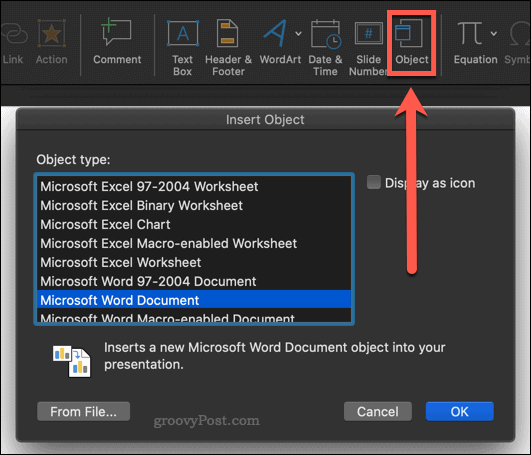This screenshot has width=531, height=455.
Task: Insert a Comment from the ribbon
Action: click(x=117, y=41)
